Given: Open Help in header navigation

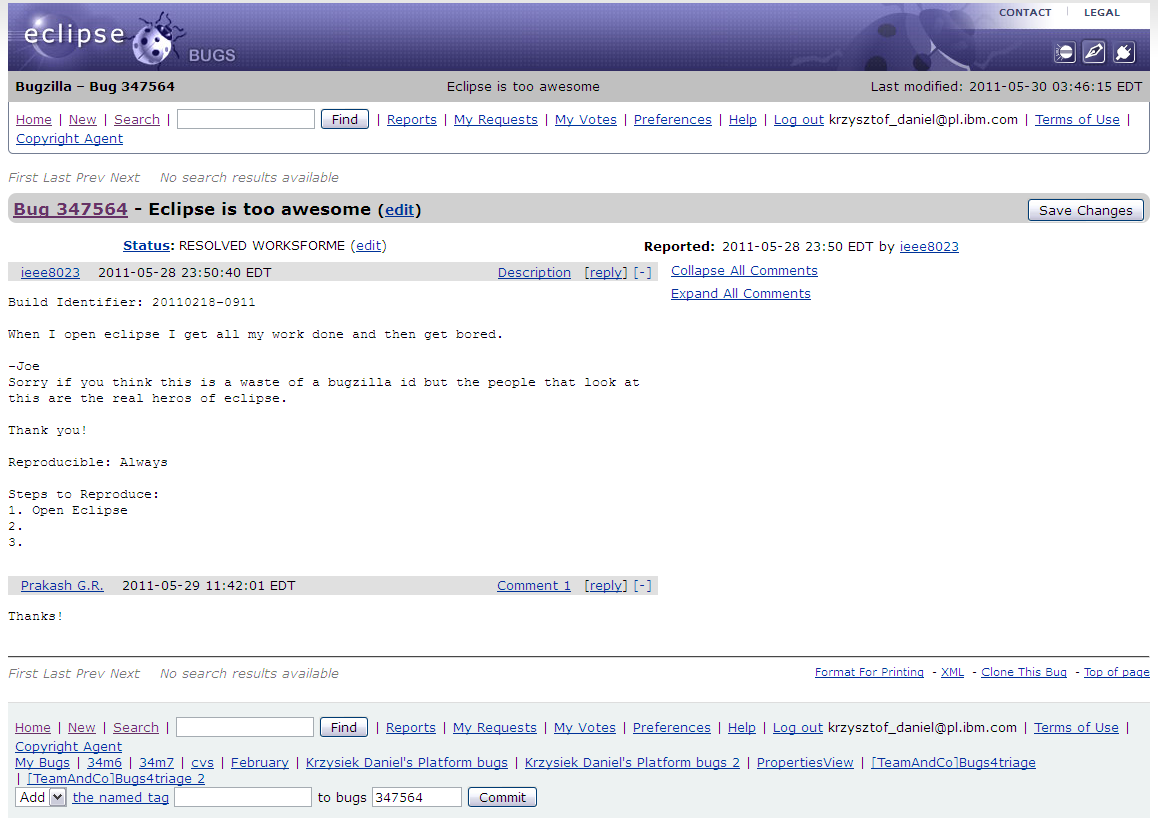Looking at the screenshot, I should 743,120.
